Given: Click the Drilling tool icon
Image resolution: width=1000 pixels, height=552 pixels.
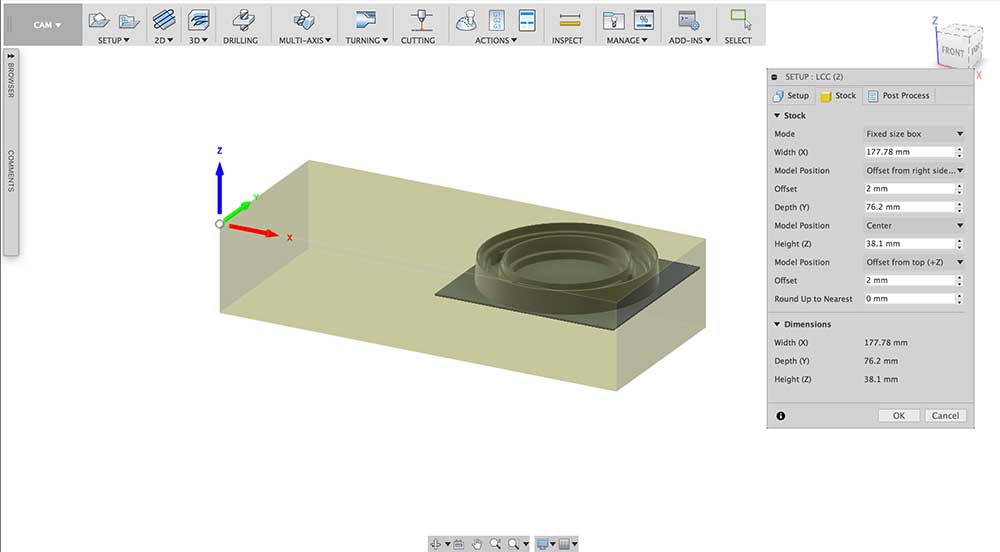Looking at the screenshot, I should (243, 20).
